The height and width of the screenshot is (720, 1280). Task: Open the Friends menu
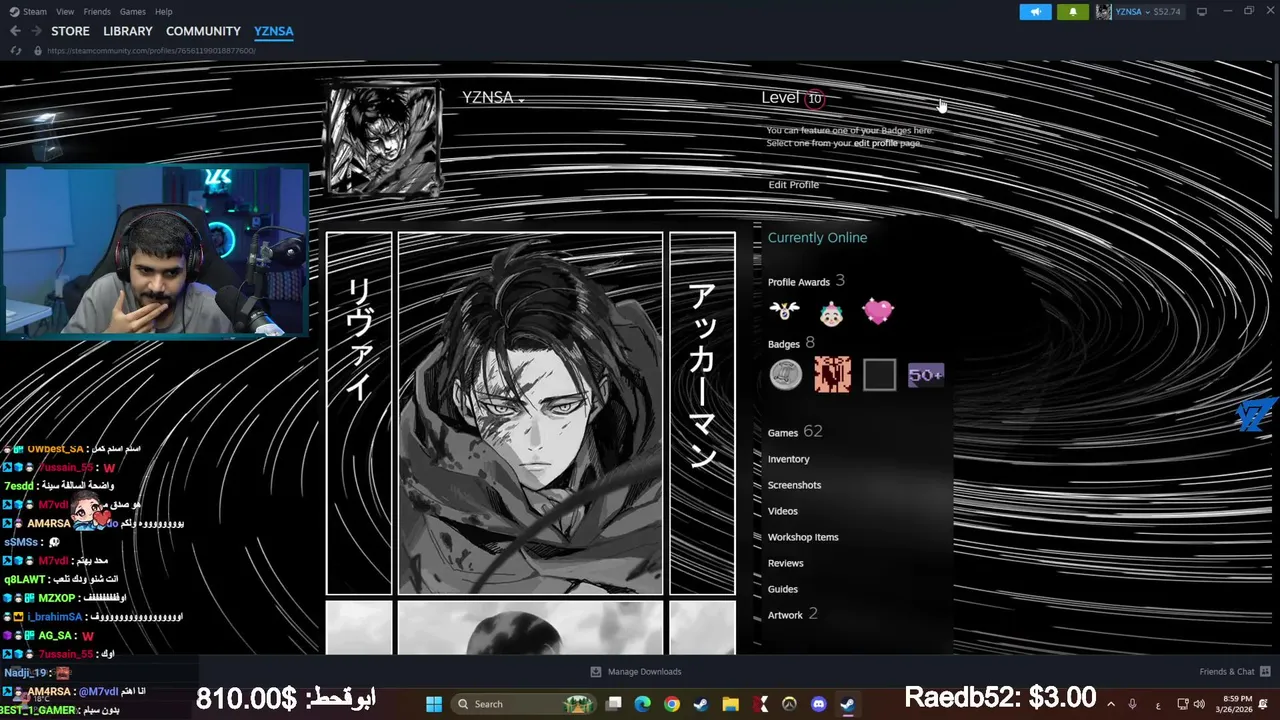click(97, 12)
